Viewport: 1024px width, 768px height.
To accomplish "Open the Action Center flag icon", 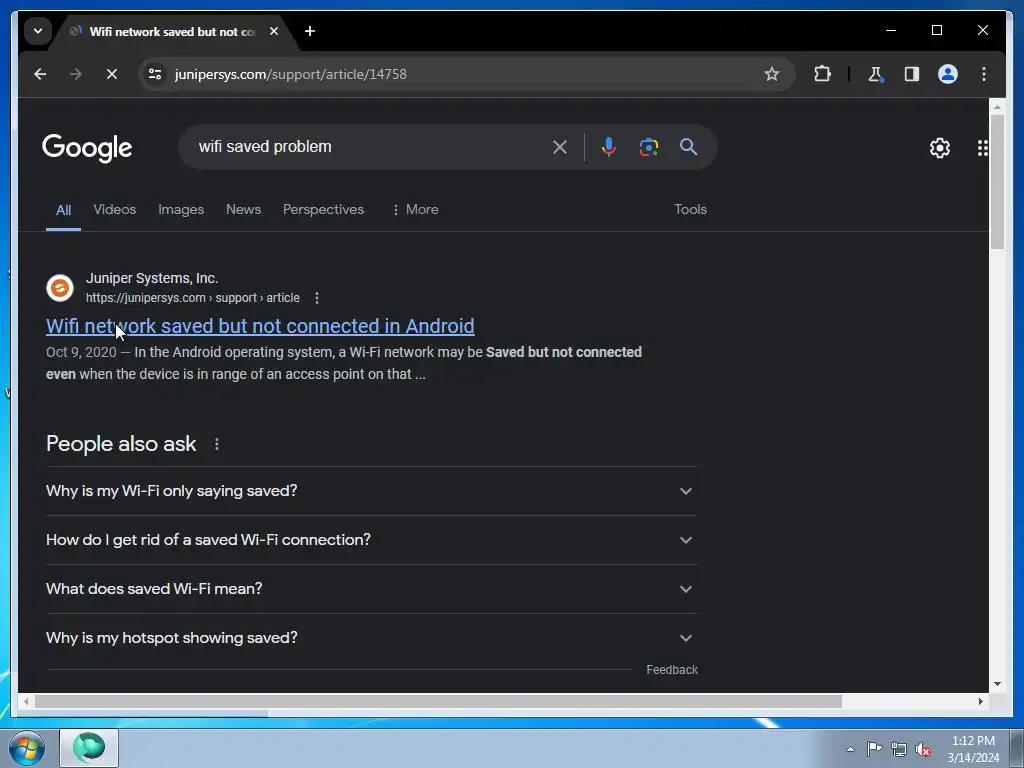I will [874, 749].
